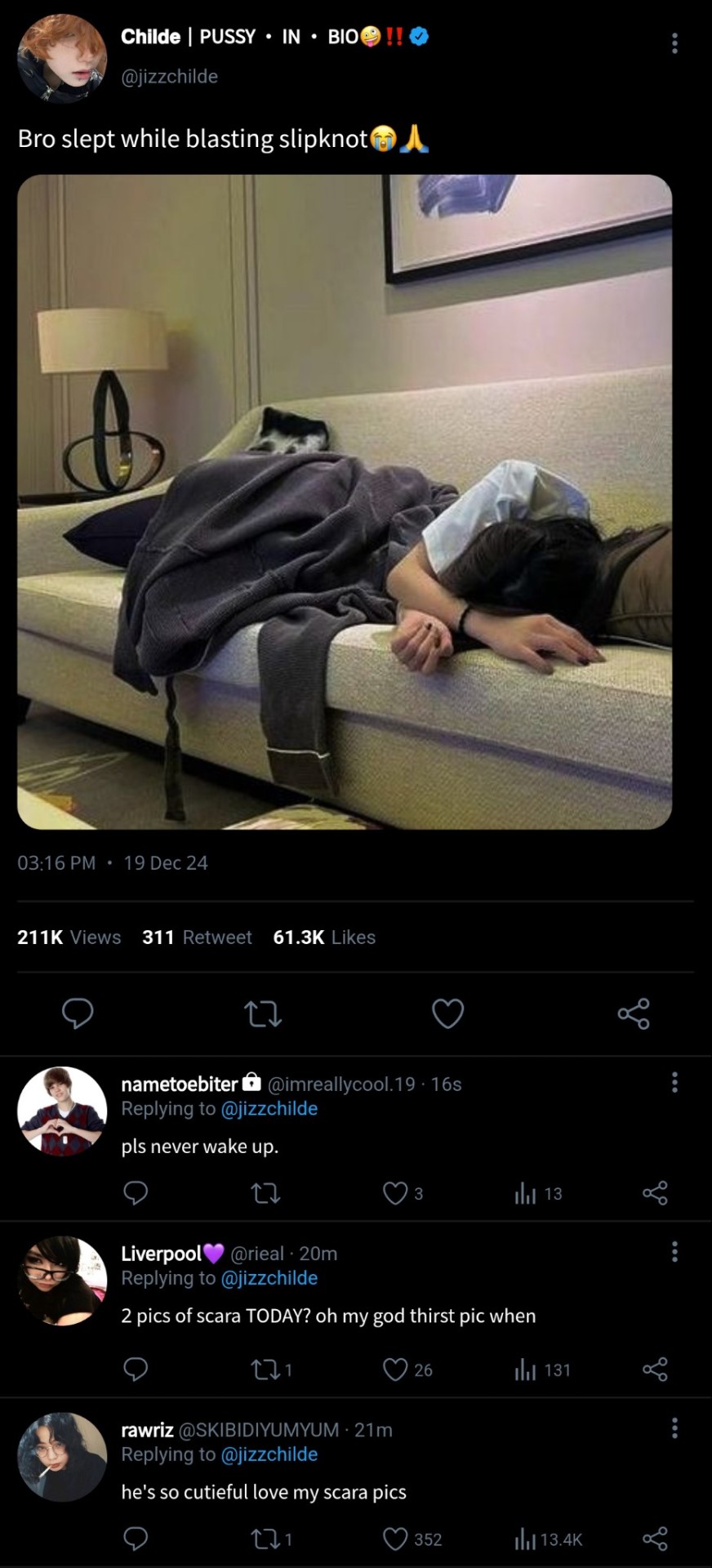Reply to Liverpool's comment
This screenshot has height=1568, width=712.
coord(136,1370)
